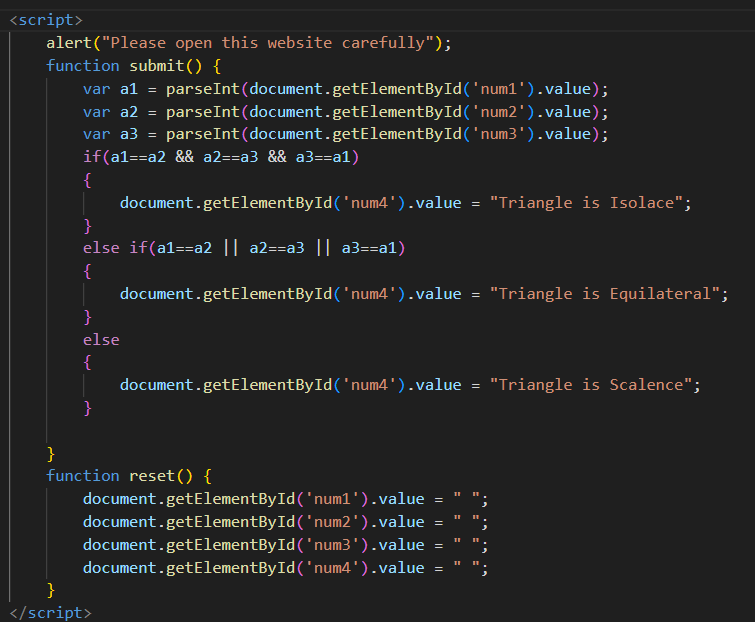This screenshot has width=755, height=622.
Task: Click the closing brace of the reset function
Action: (x=51, y=590)
